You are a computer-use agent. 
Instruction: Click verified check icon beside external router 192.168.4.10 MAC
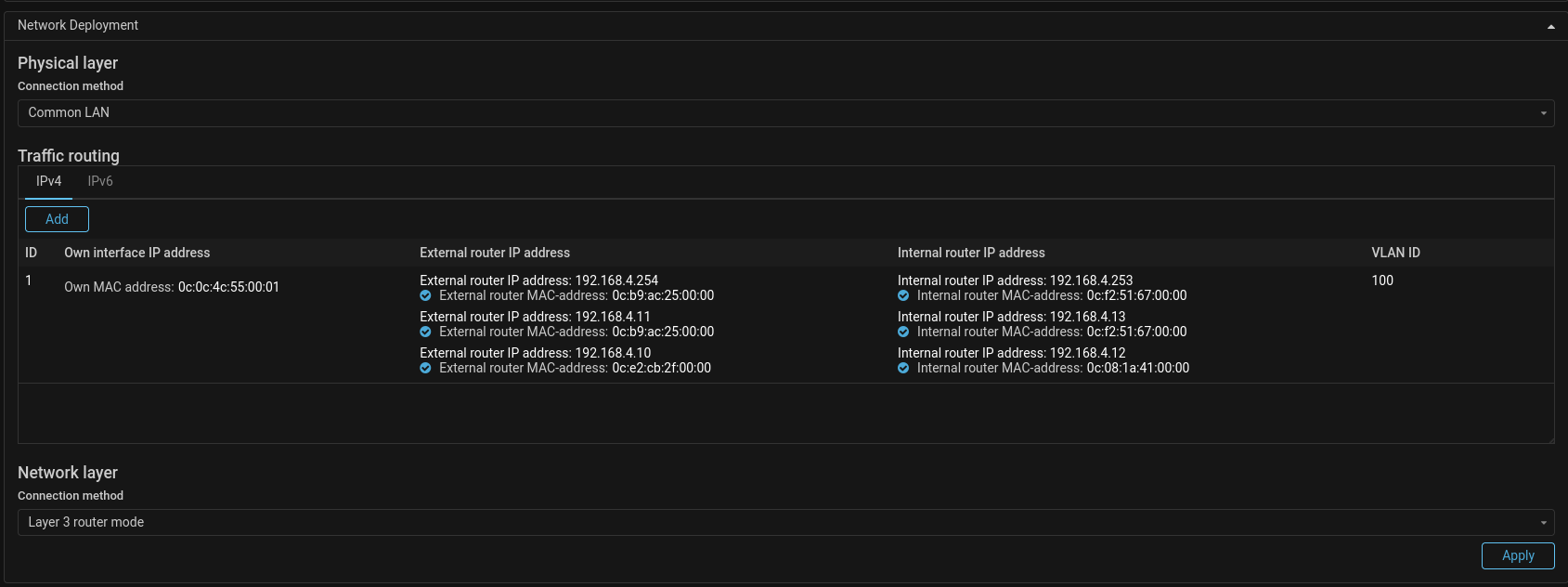click(x=425, y=369)
